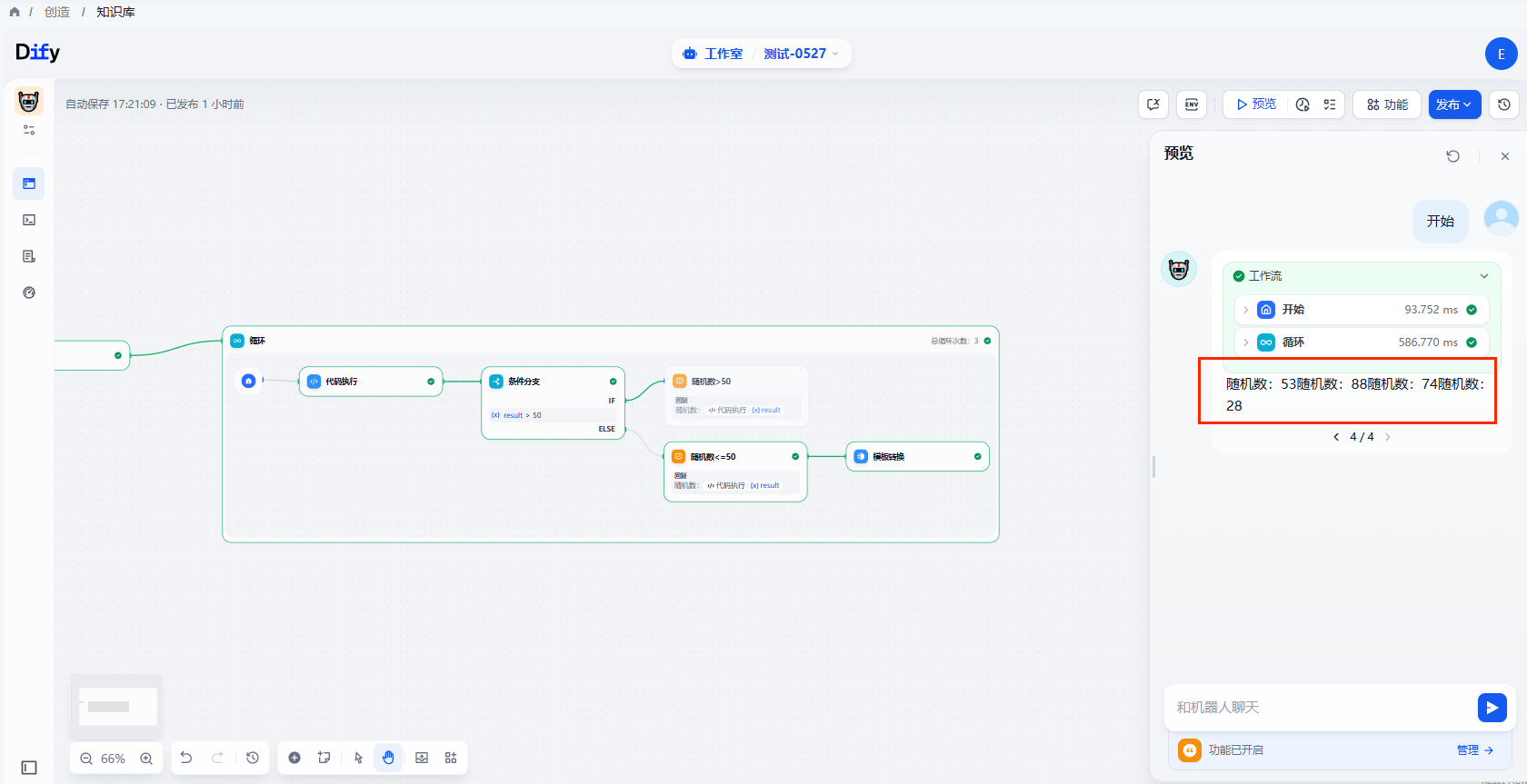Click the 管理 manage link
1527x784 pixels.
point(1474,750)
